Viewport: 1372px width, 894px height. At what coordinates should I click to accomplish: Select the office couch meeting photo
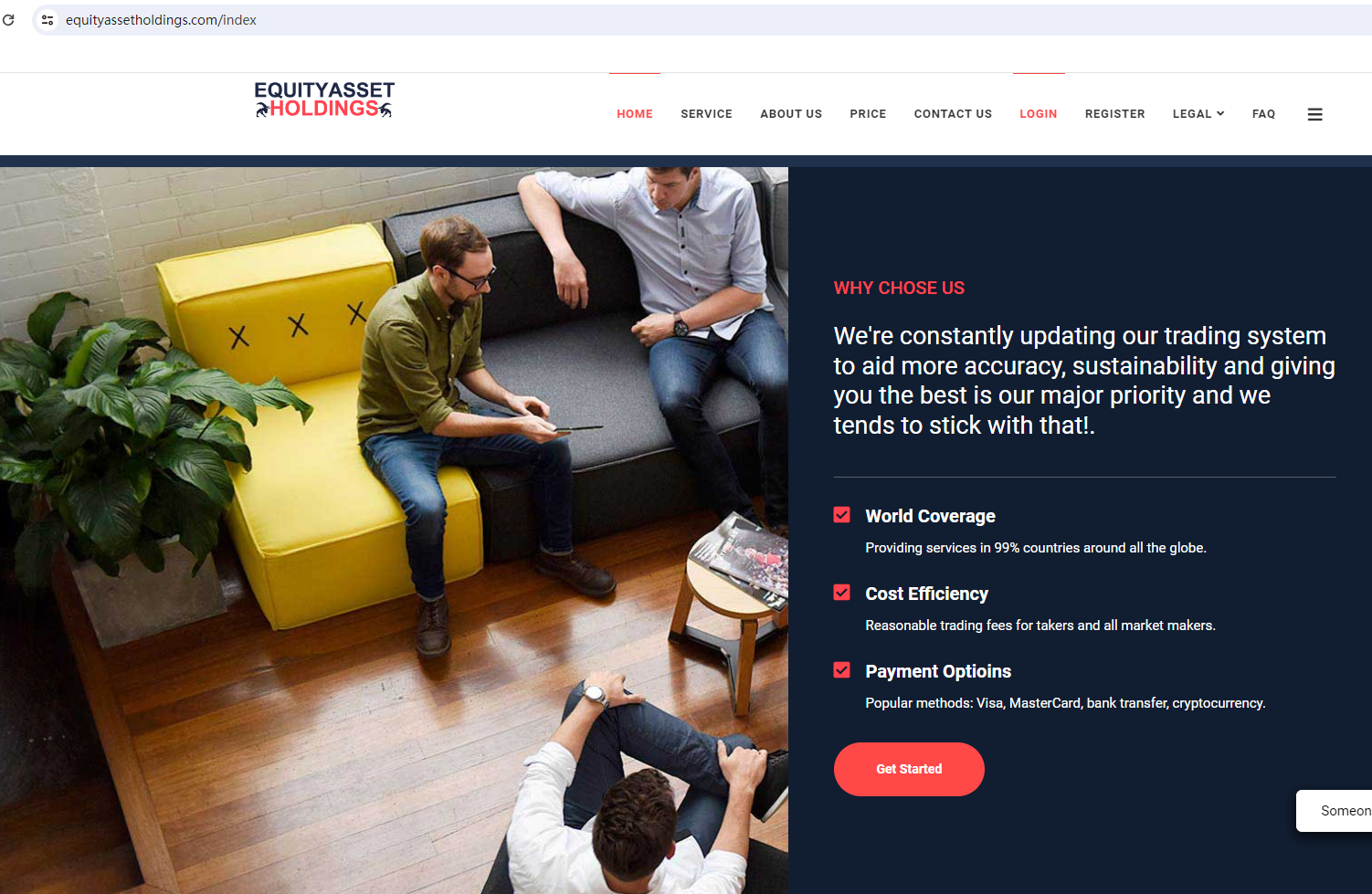[394, 531]
